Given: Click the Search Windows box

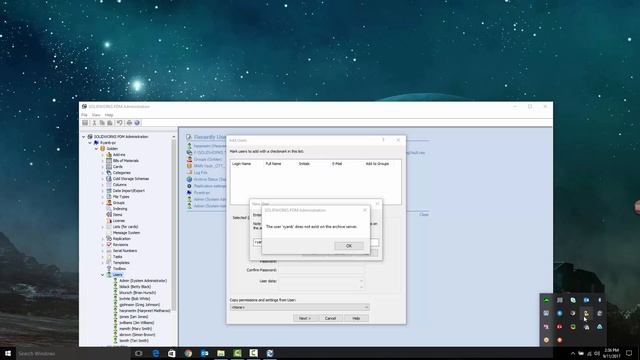Looking at the screenshot, I should (x=73, y=353).
